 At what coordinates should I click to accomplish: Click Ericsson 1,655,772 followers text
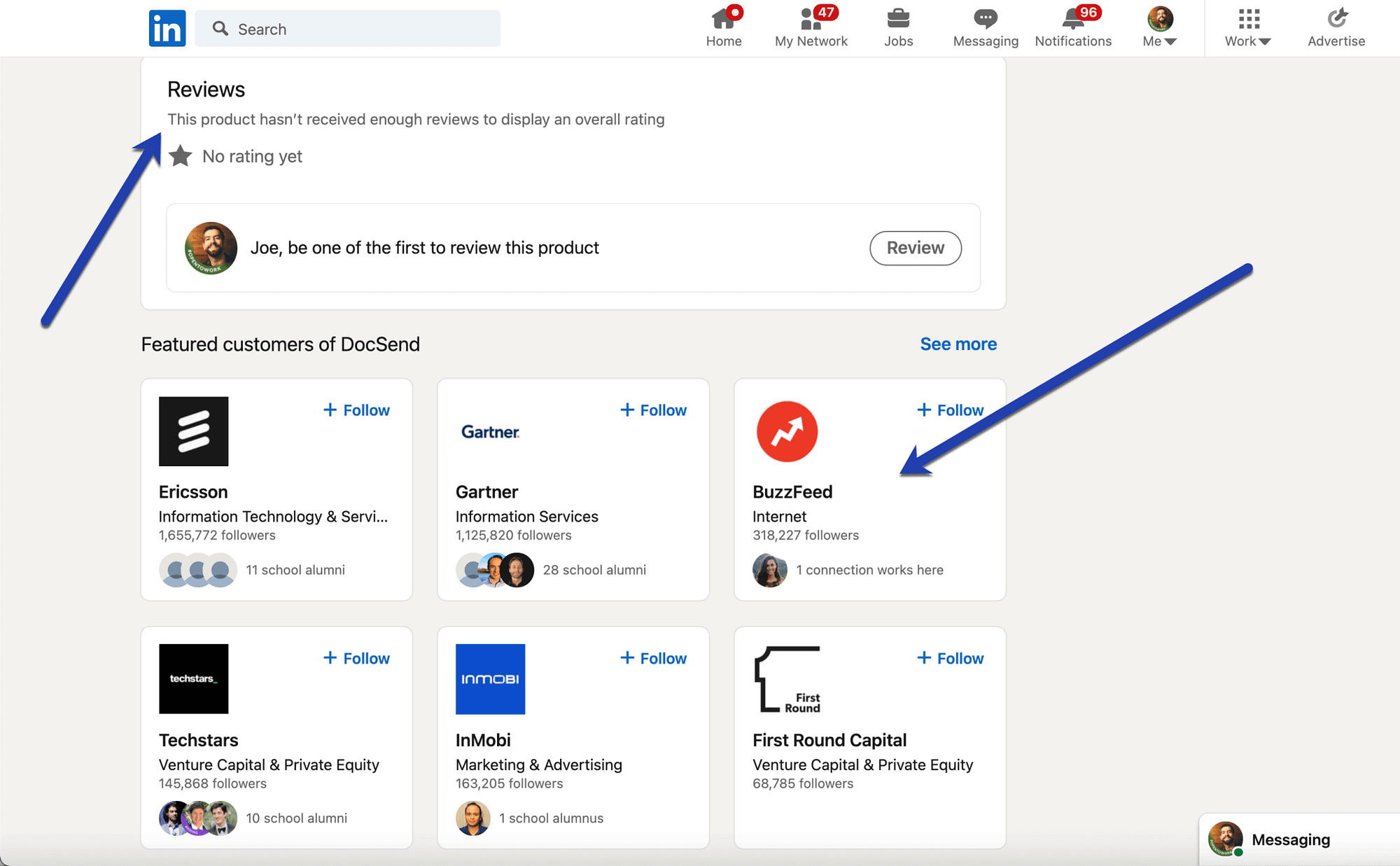coord(217,536)
